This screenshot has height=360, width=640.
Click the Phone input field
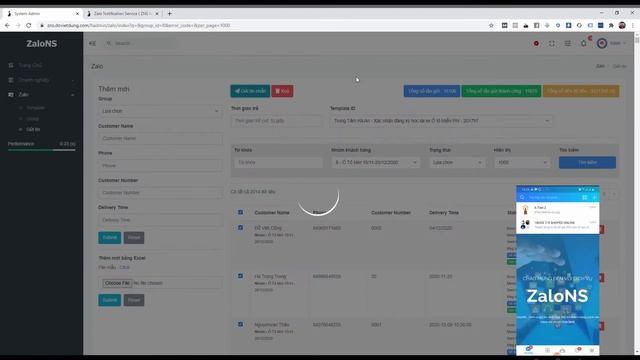pos(160,166)
